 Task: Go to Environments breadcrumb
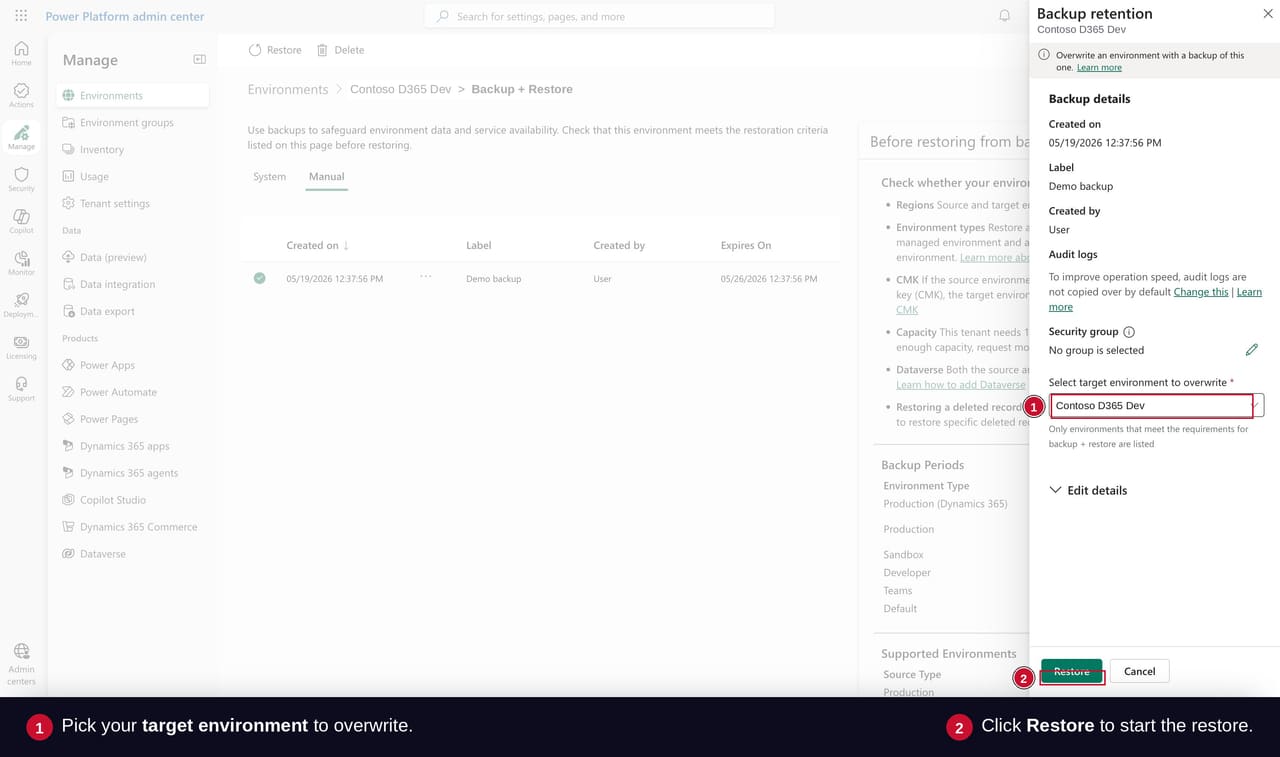tap(288, 90)
